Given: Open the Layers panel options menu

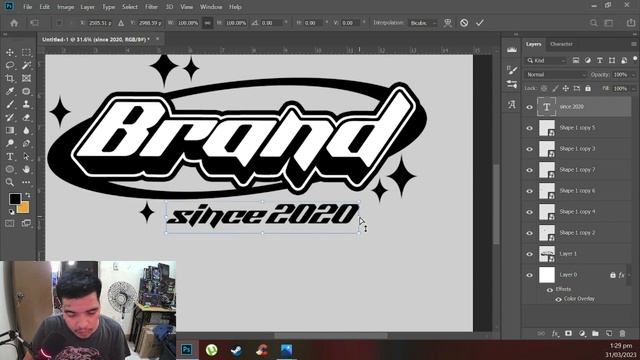Looking at the screenshot, I should pos(633,44).
